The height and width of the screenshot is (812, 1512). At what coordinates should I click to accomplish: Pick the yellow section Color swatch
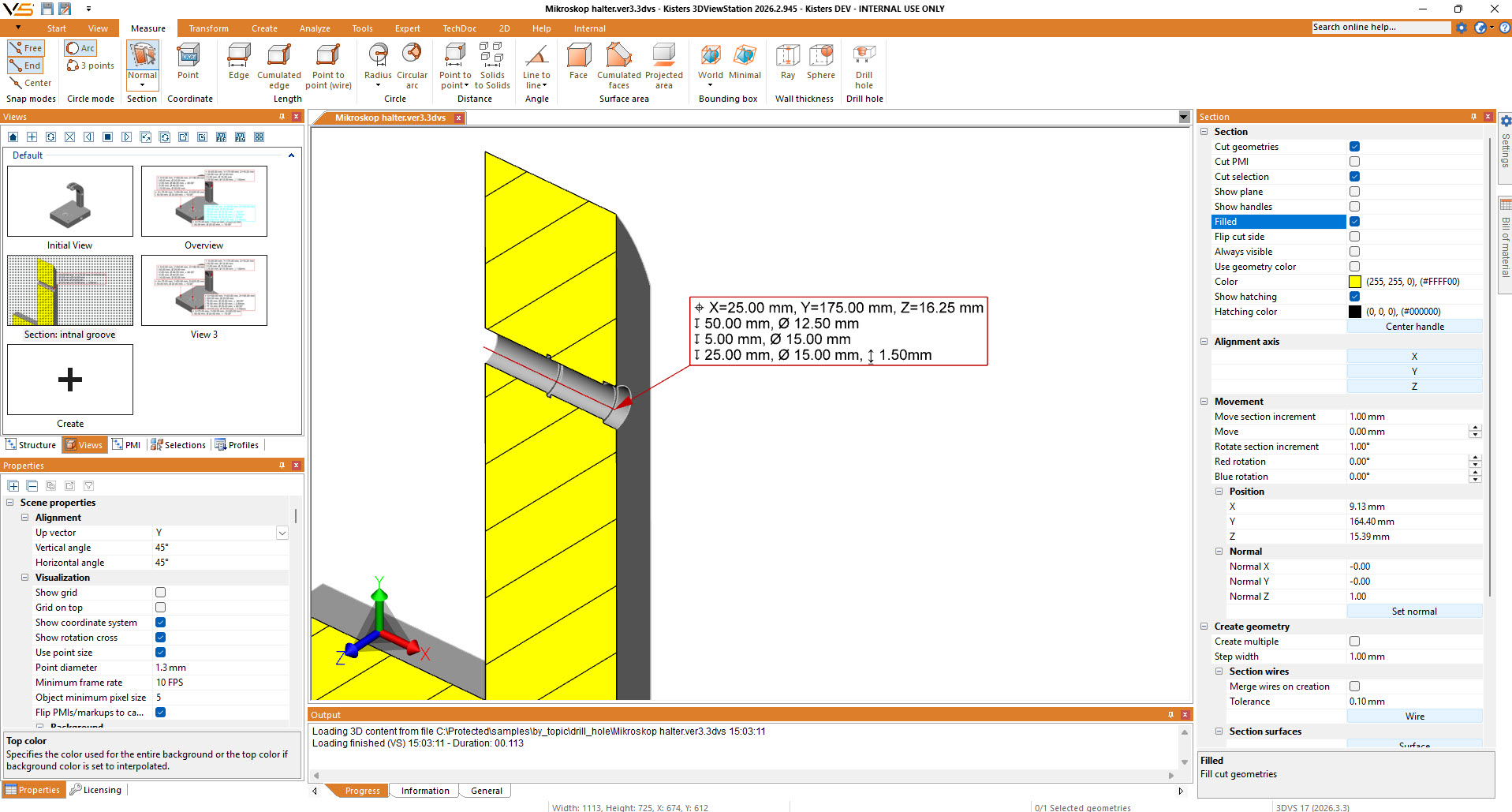coord(1354,282)
